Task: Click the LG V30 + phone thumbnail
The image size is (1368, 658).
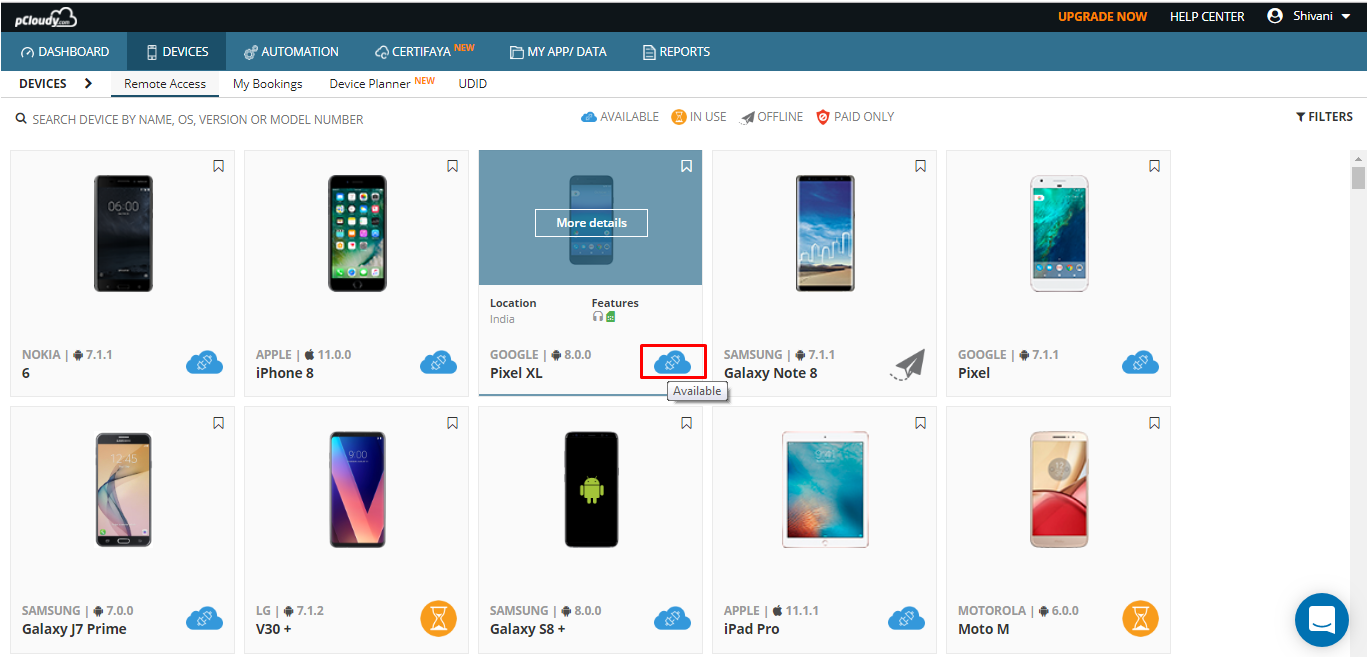Action: [x=357, y=489]
